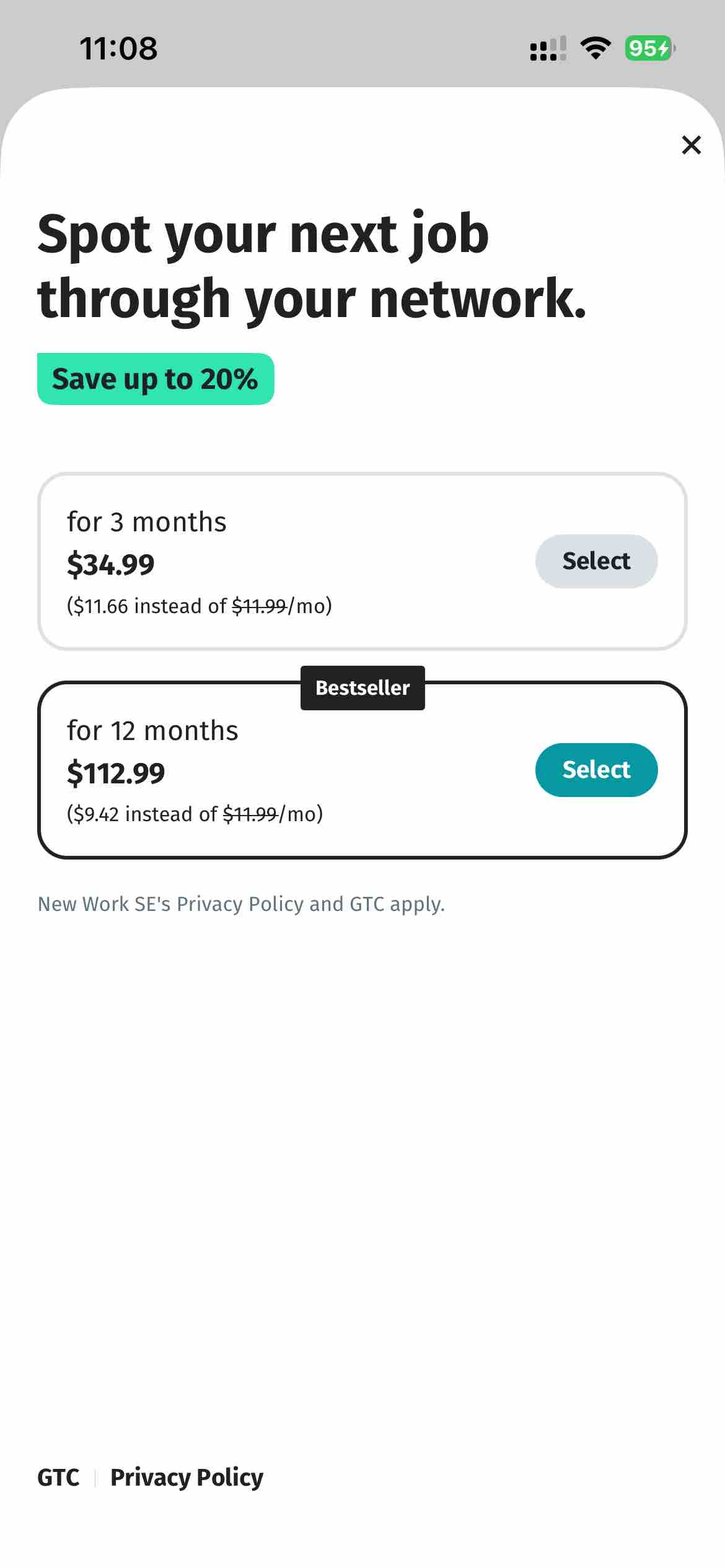Click the "for 12 months" label
The height and width of the screenshot is (1568, 725).
coord(152,731)
